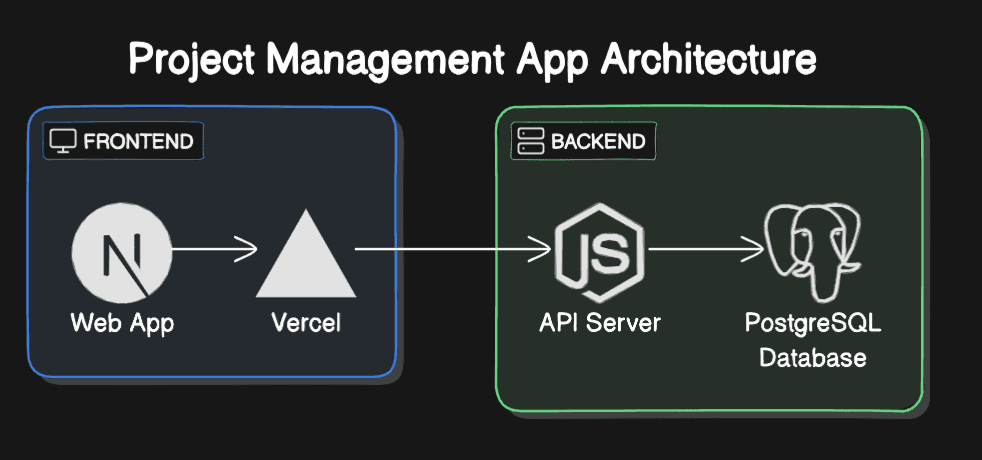Select the 'Vercel' caption

[306, 323]
